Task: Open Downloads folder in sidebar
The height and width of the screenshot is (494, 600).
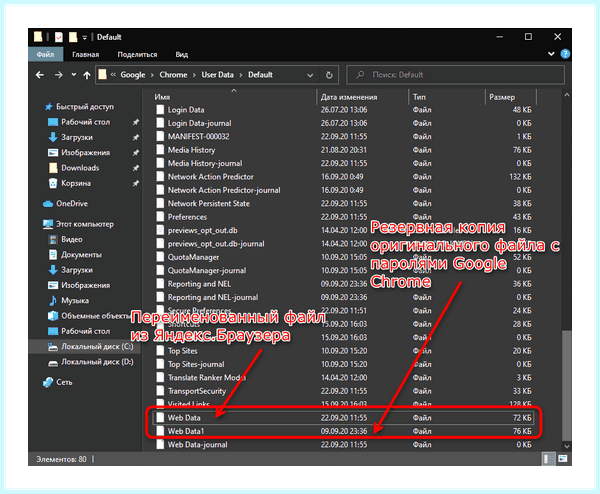Action: (80, 168)
